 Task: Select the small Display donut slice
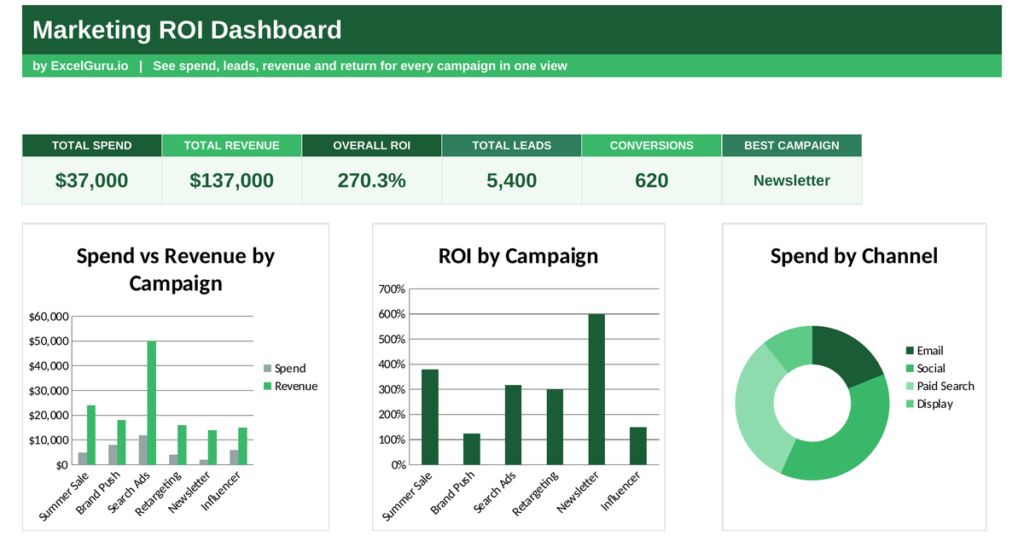[793, 347]
